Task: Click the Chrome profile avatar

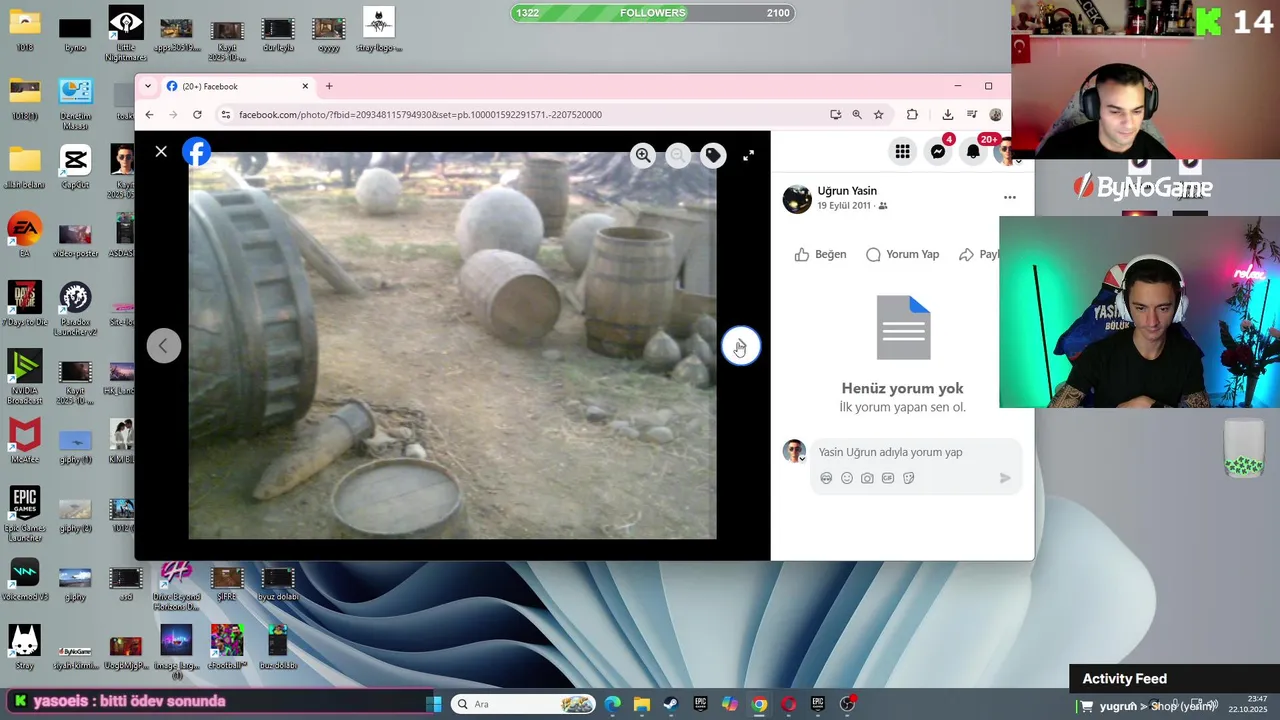Action: [x=996, y=115]
